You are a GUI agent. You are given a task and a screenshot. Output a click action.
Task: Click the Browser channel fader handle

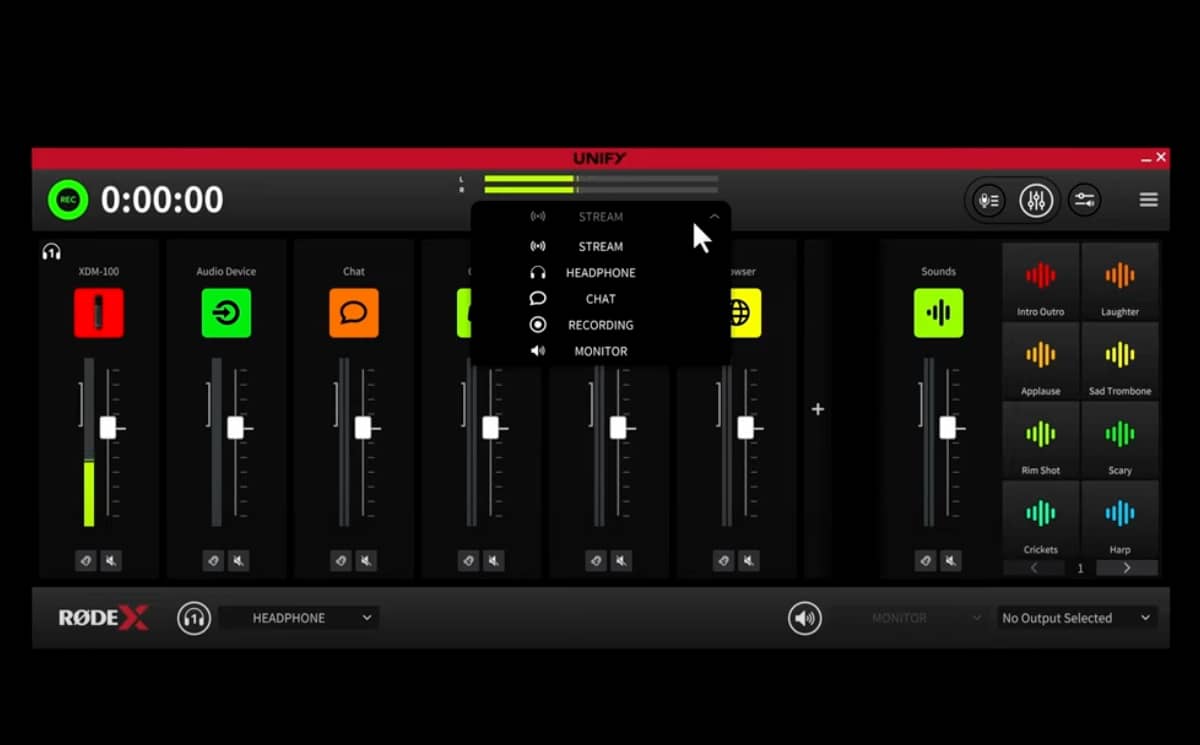point(746,428)
